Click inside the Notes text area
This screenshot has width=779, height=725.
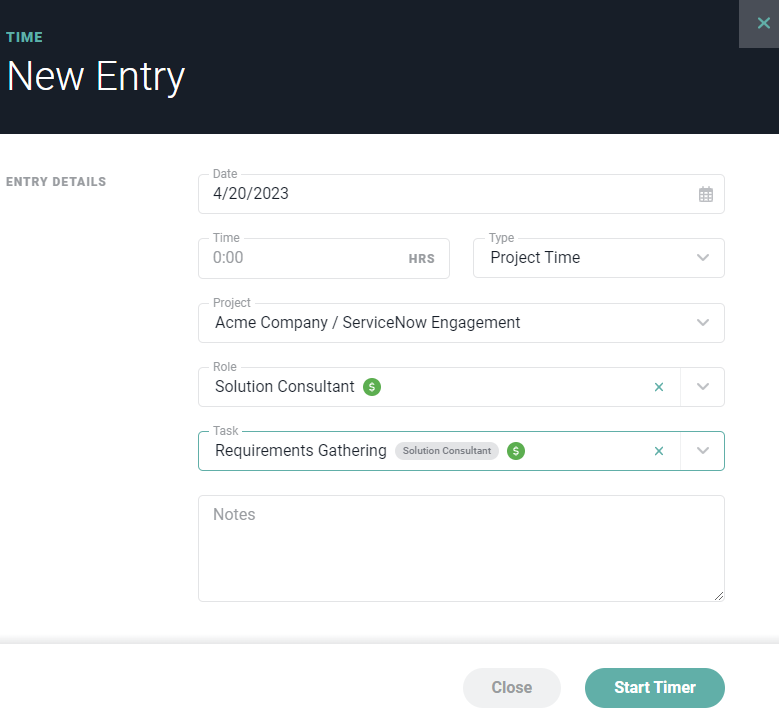[x=461, y=549]
